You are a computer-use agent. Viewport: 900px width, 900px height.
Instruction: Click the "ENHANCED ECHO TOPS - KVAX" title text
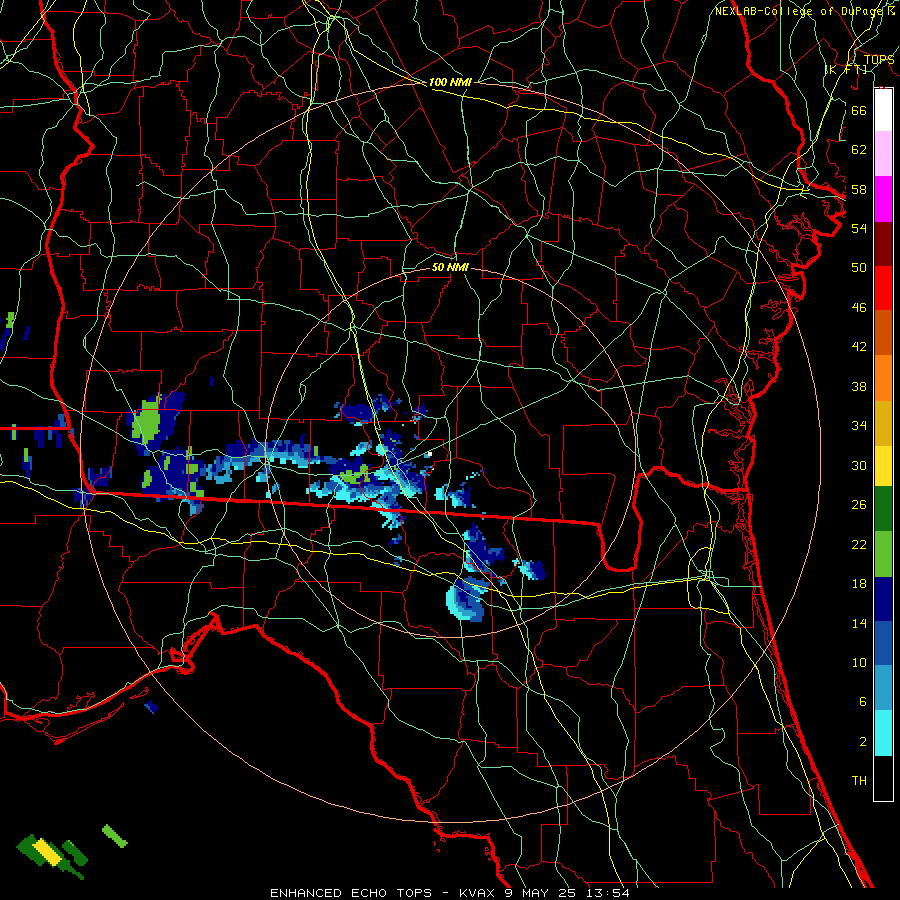pyautogui.click(x=384, y=893)
